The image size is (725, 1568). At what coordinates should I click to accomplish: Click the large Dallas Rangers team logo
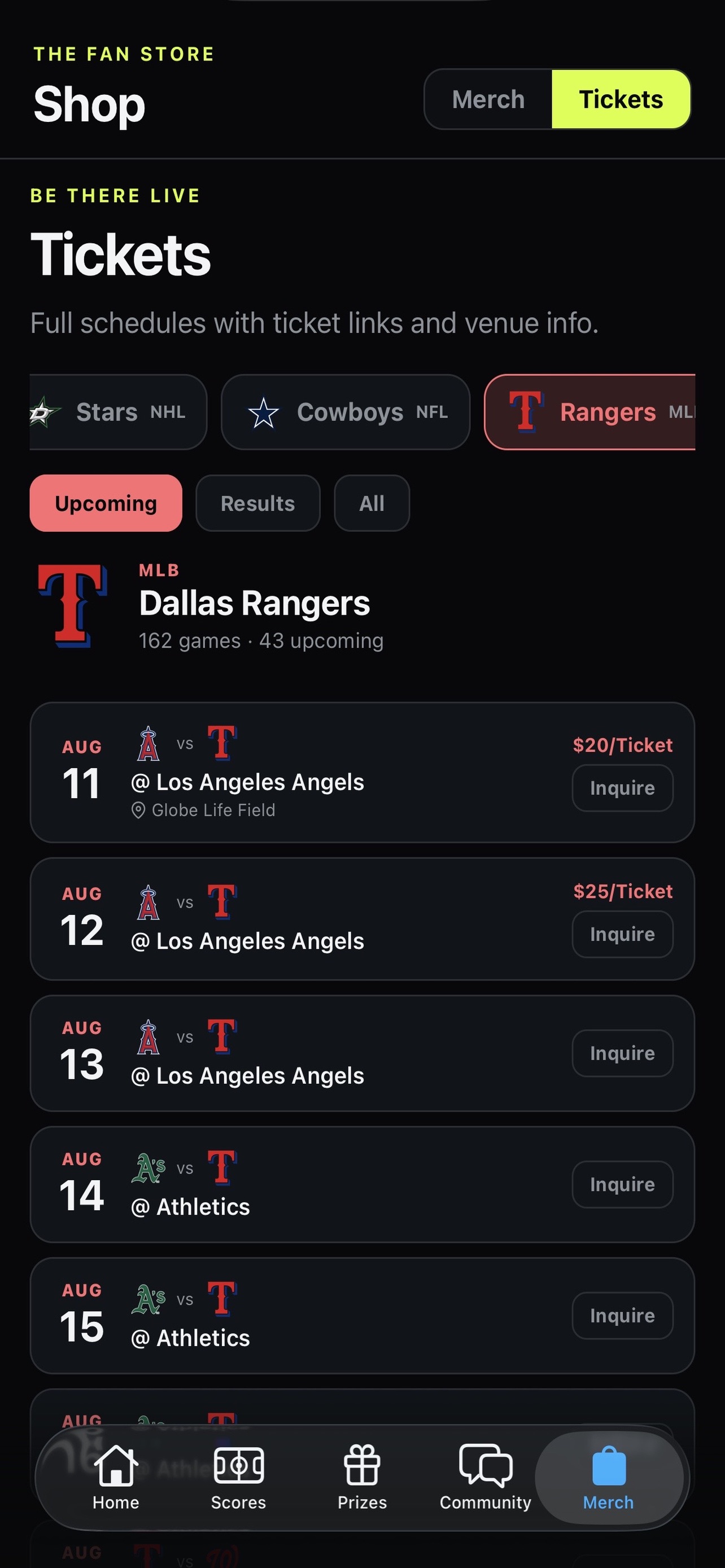click(73, 605)
